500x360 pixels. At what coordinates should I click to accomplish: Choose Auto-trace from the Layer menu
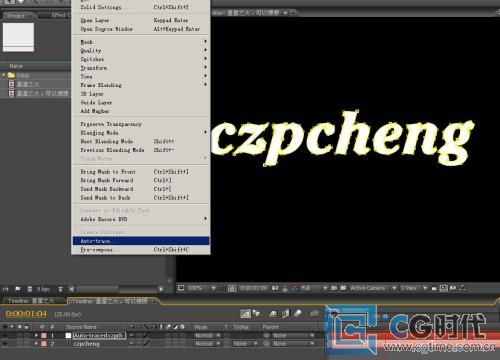click(x=141, y=241)
